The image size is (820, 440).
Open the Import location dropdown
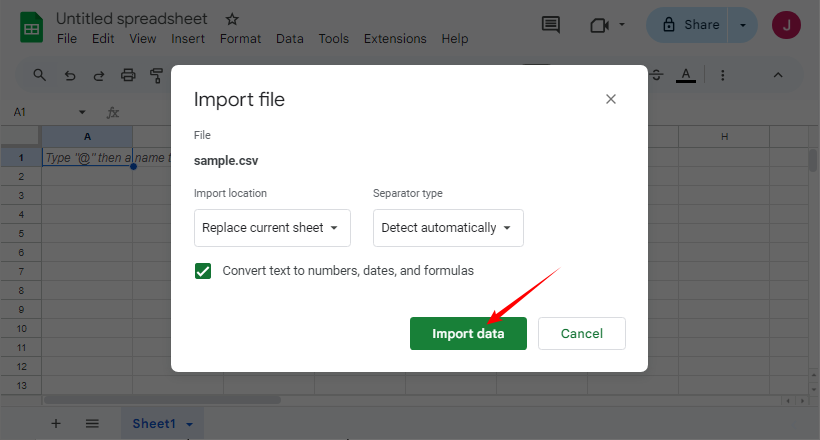coord(272,228)
